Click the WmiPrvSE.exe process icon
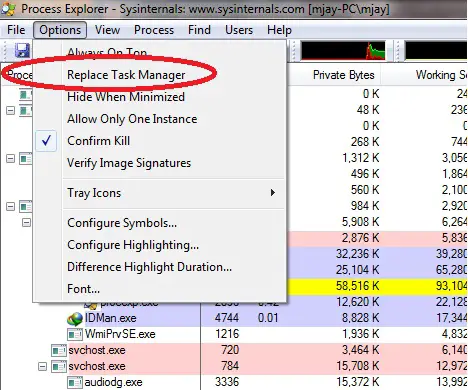 tap(75, 334)
